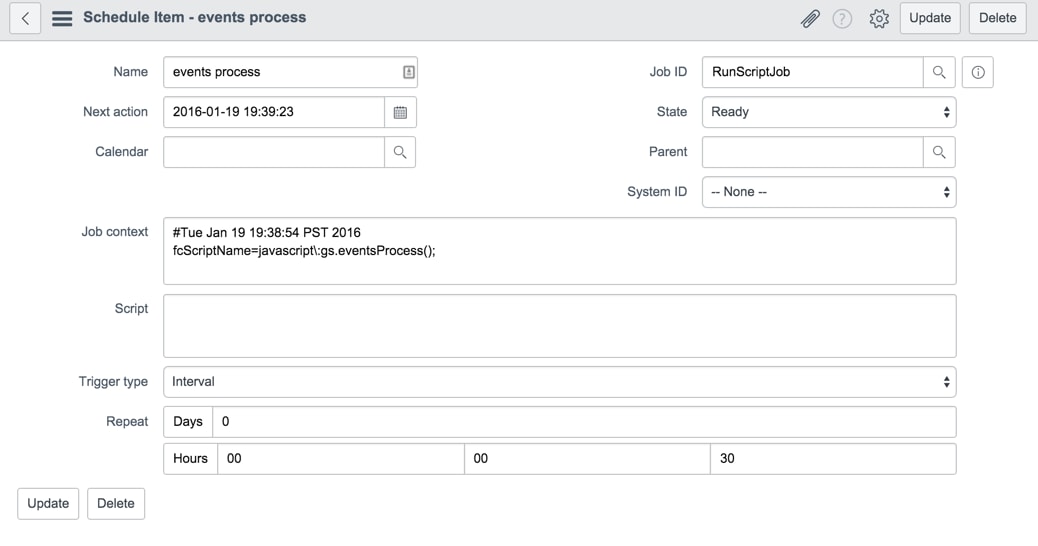Click the Repeat Days value field
The image size is (1038, 546).
coord(584,422)
